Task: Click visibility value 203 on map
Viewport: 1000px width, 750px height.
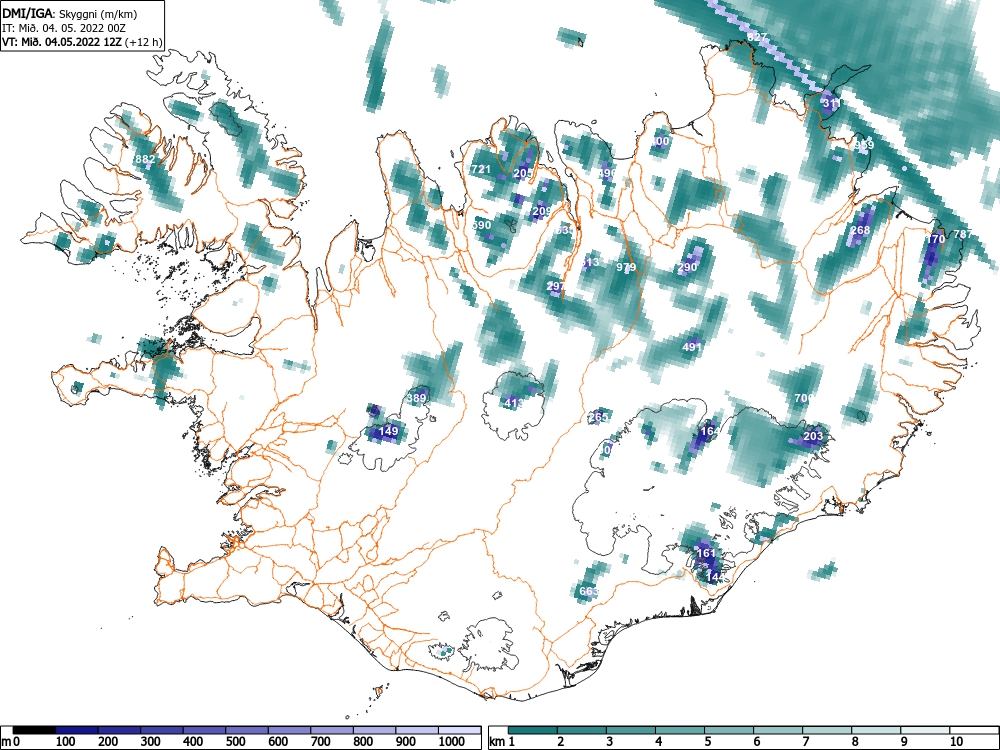Action: (813, 436)
